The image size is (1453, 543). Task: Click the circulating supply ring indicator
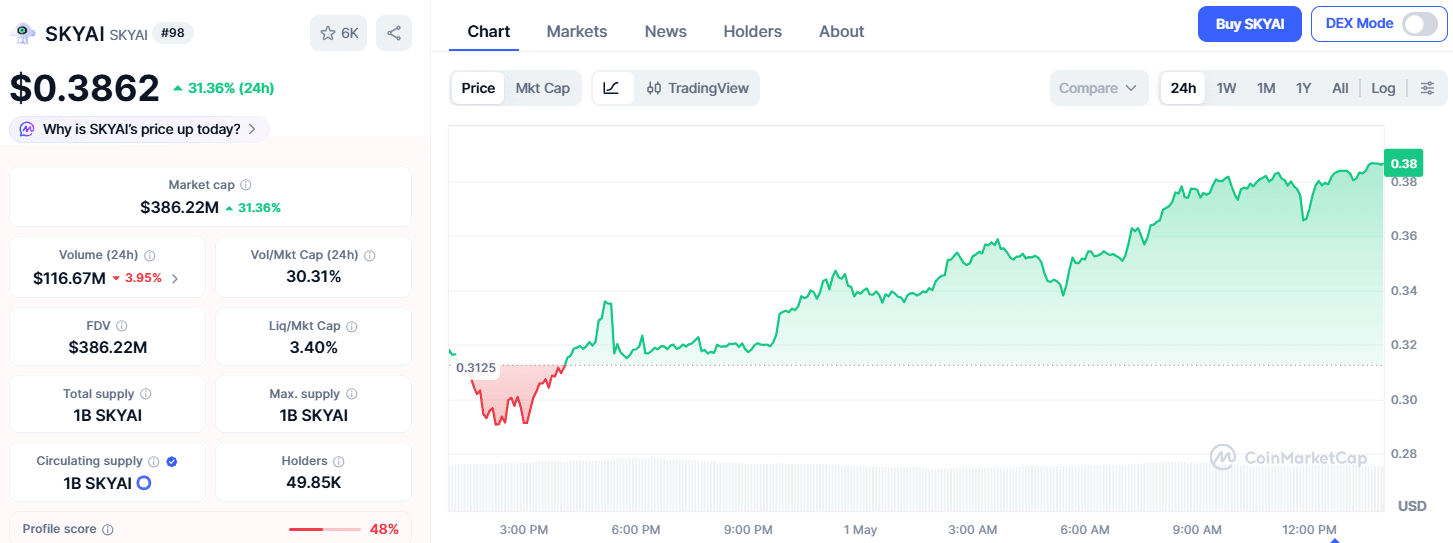click(x=144, y=483)
